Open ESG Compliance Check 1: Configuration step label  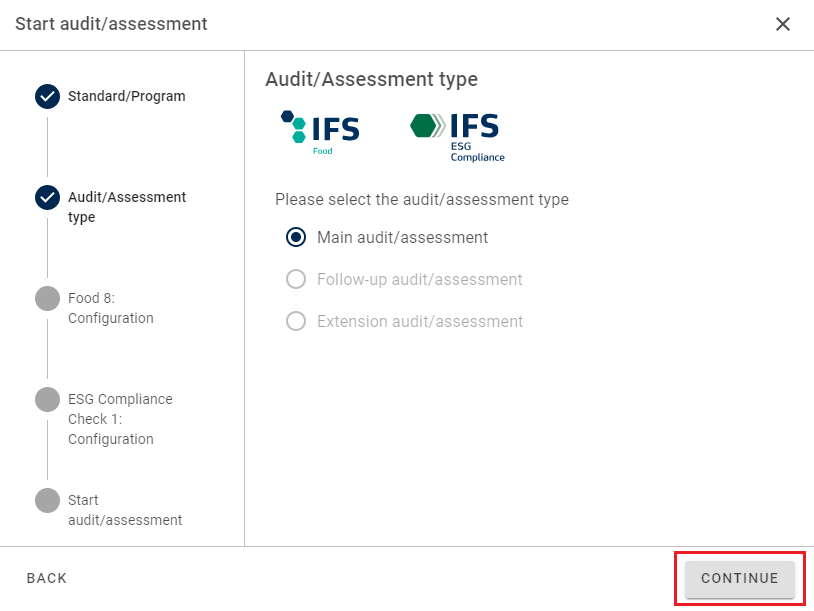click(x=120, y=419)
